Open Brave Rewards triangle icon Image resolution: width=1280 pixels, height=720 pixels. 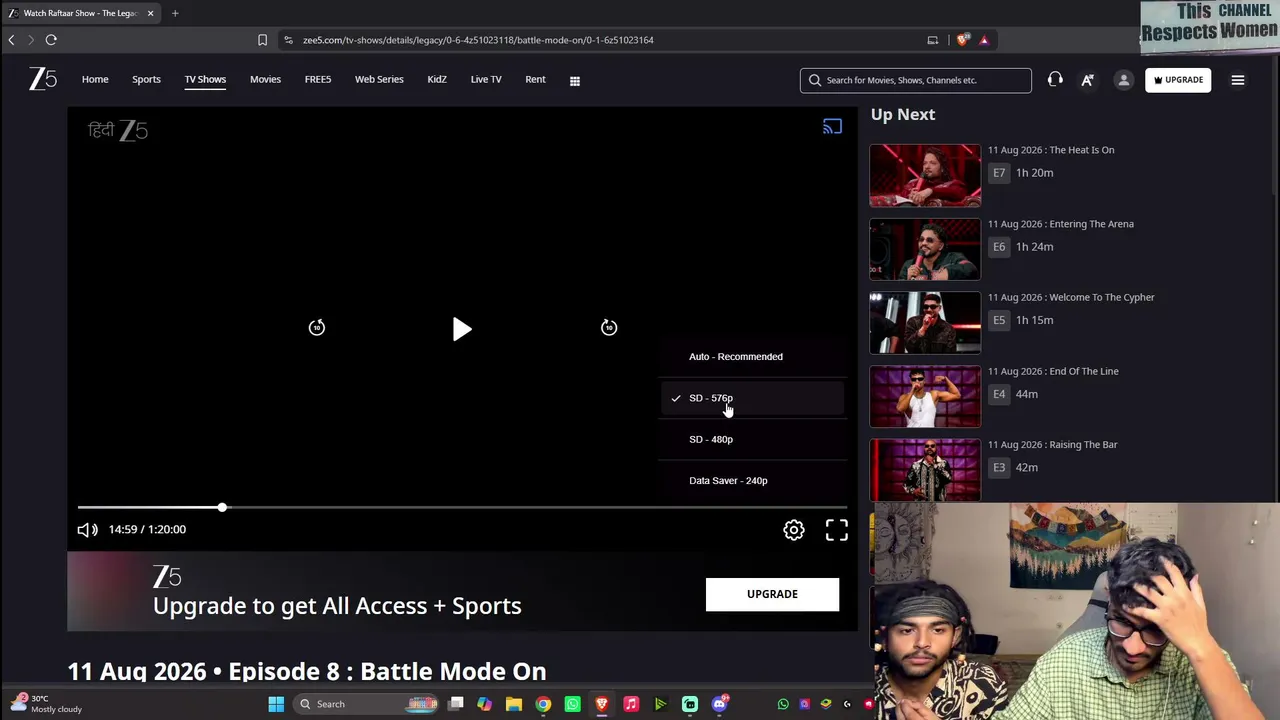pyautogui.click(x=984, y=40)
